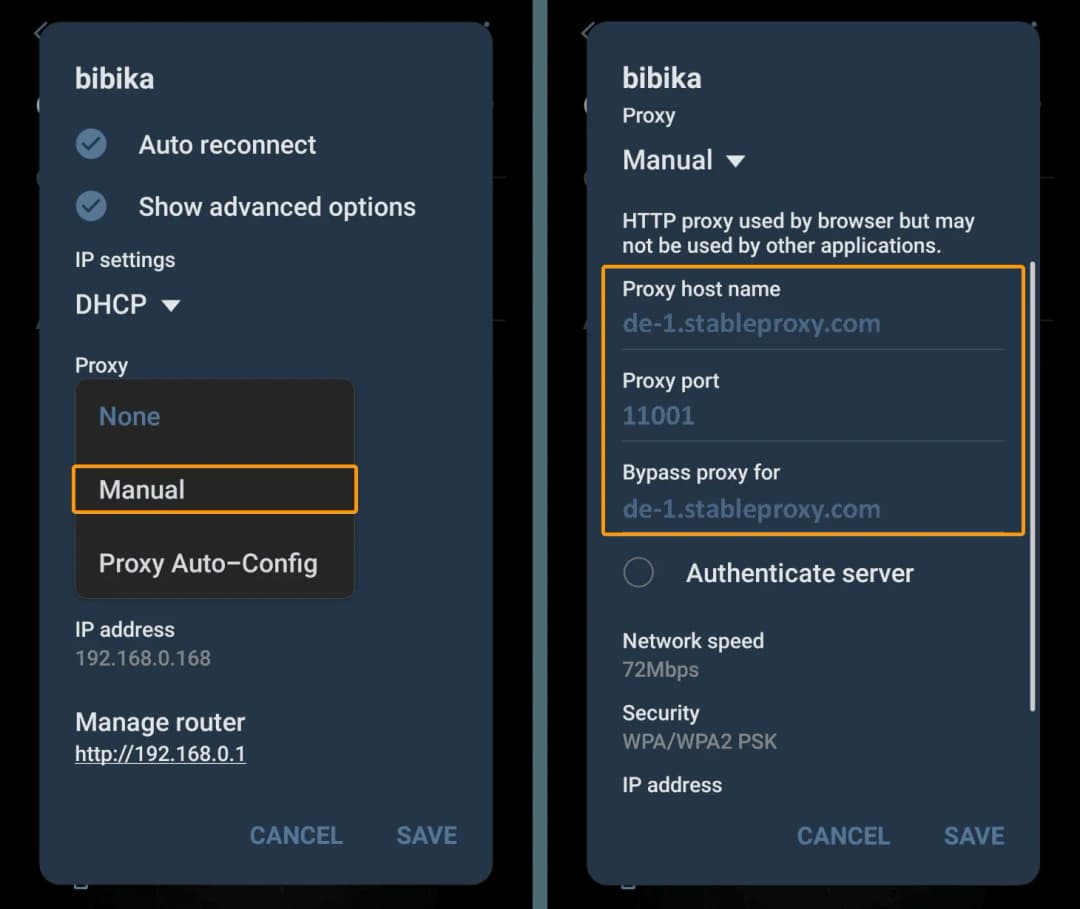This screenshot has height=909, width=1080.
Task: Tap SAVE on the right dialog
Action: 972,836
